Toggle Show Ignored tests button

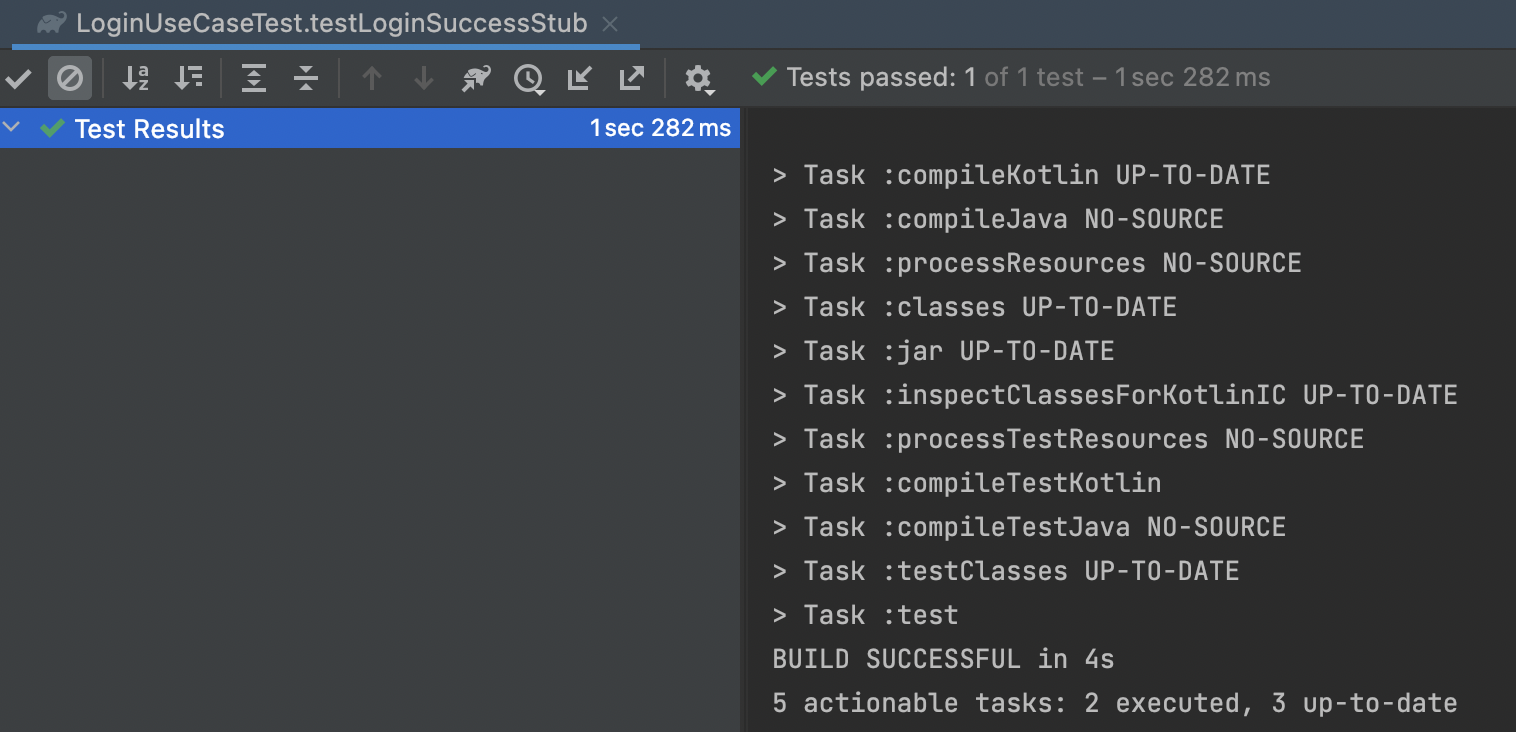(x=69, y=78)
